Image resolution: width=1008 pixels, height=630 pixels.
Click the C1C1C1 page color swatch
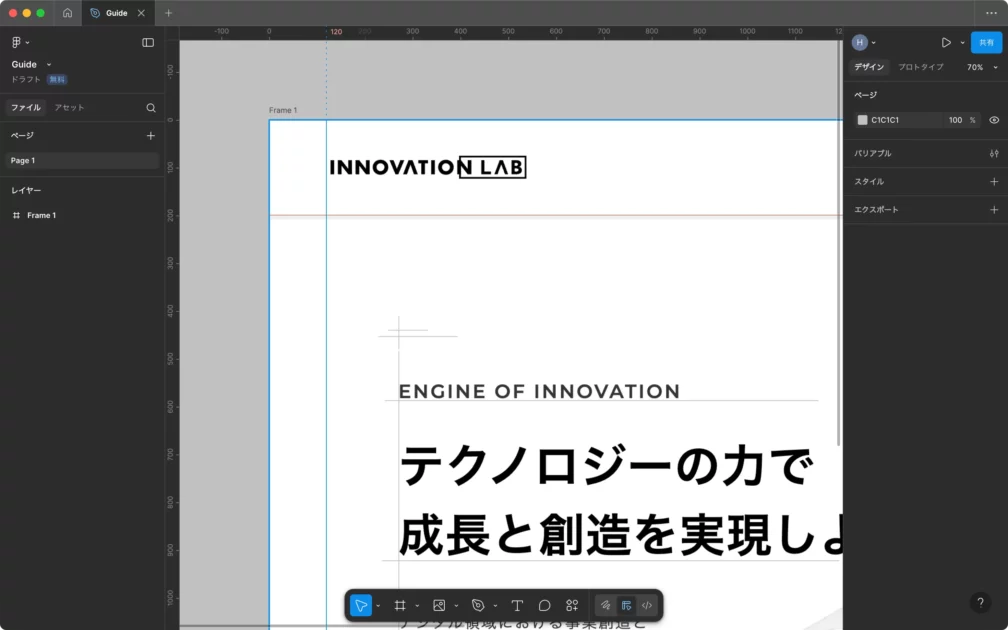[x=862, y=120]
